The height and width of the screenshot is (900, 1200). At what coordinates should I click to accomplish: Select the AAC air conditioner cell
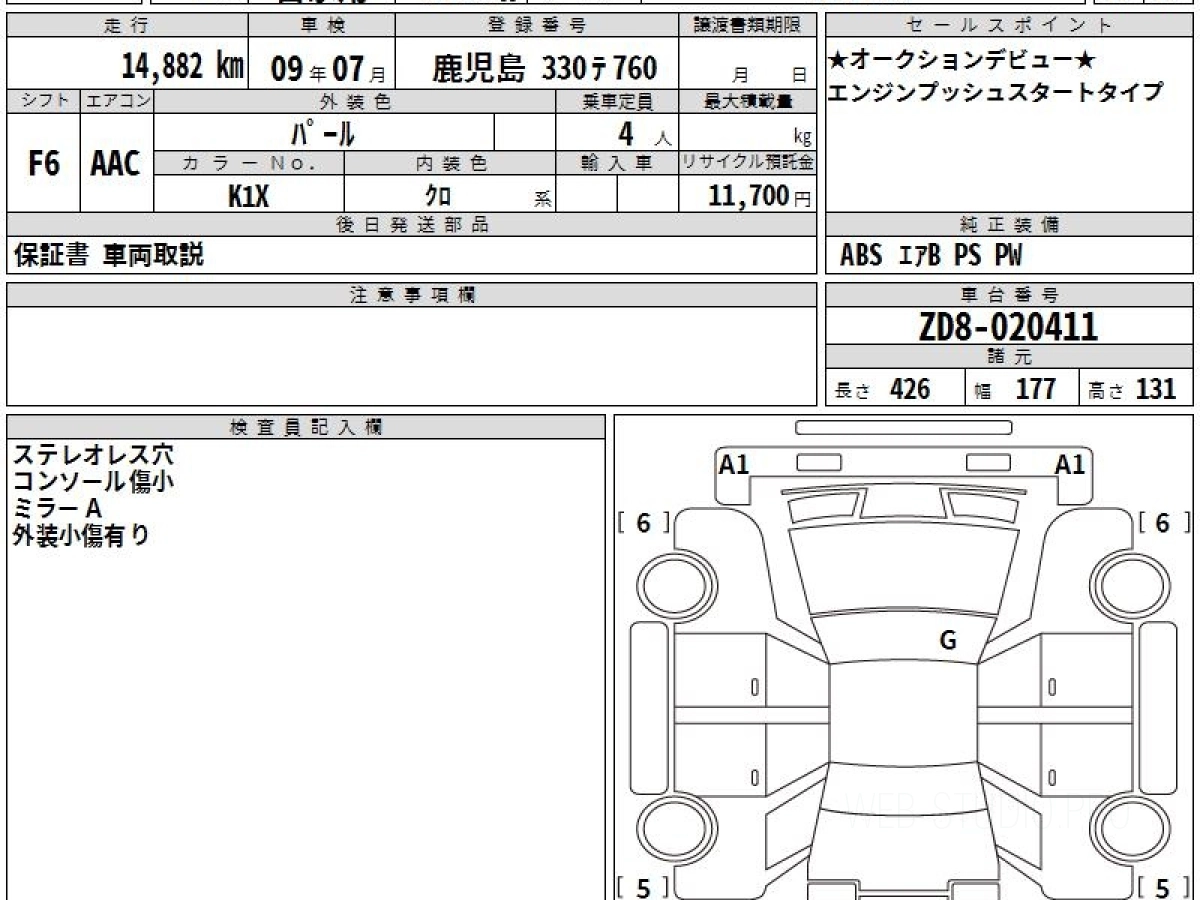pyautogui.click(x=116, y=164)
